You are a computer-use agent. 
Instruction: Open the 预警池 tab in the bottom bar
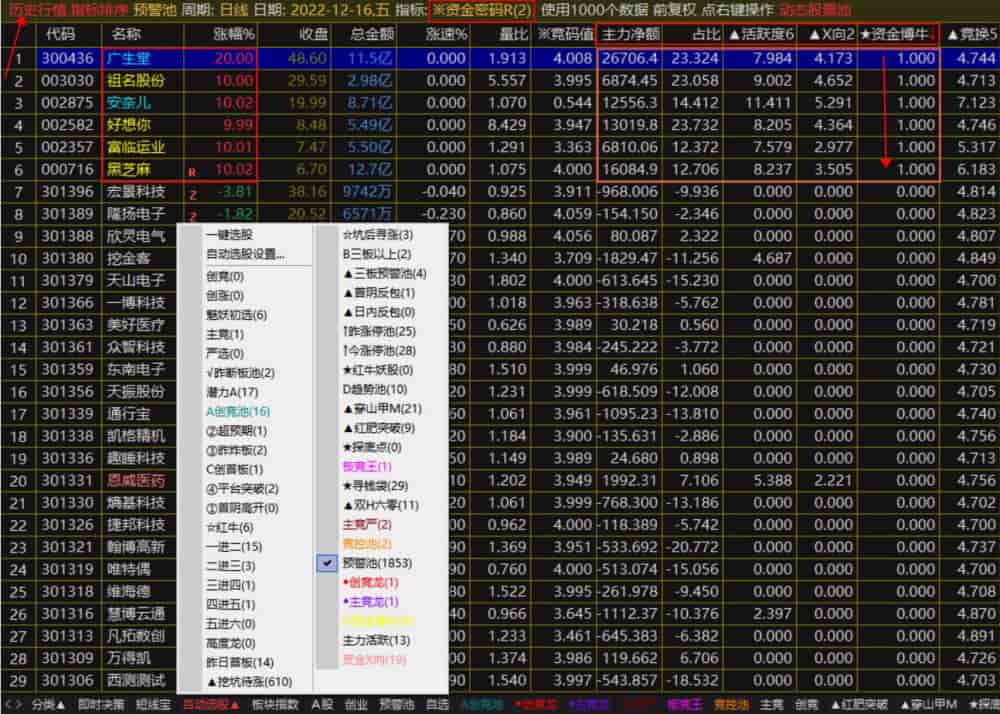point(397,705)
